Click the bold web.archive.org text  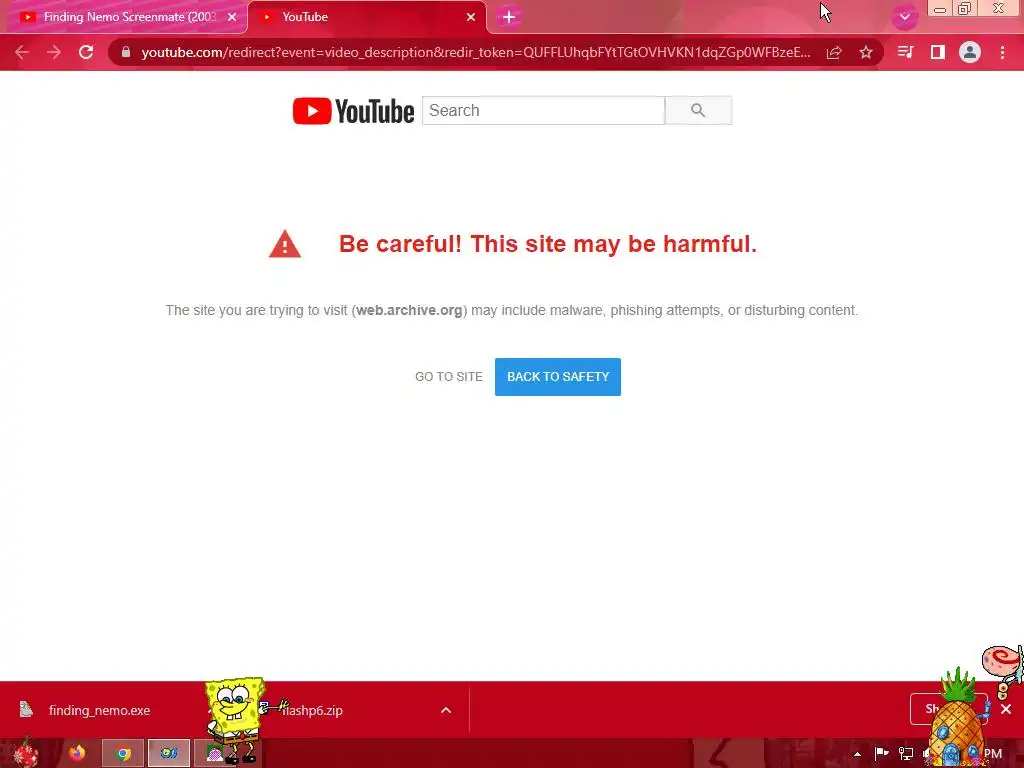[409, 310]
